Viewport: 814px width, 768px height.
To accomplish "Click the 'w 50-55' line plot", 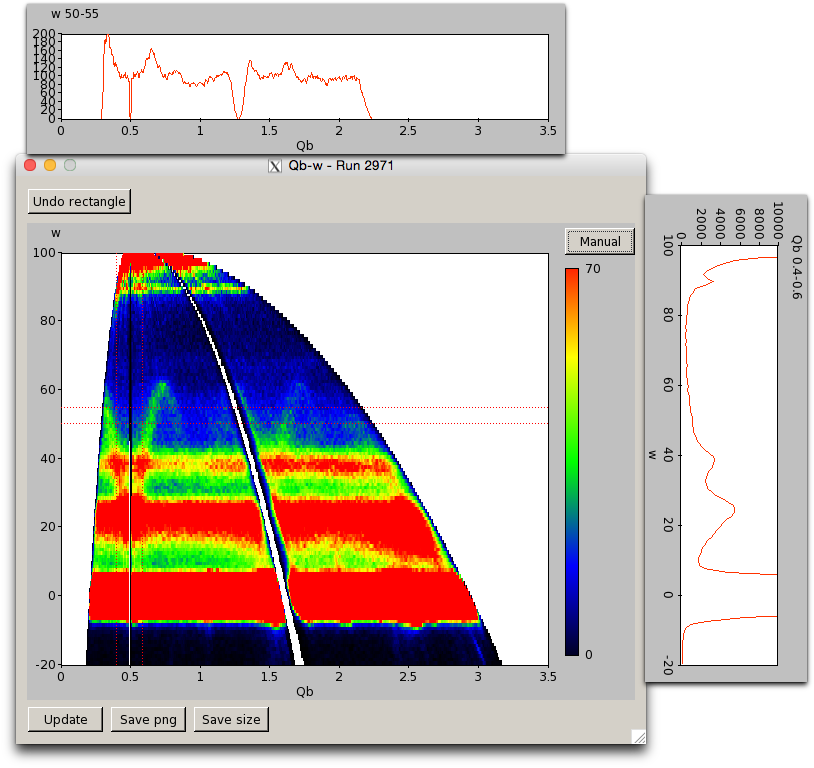I will (x=305, y=77).
